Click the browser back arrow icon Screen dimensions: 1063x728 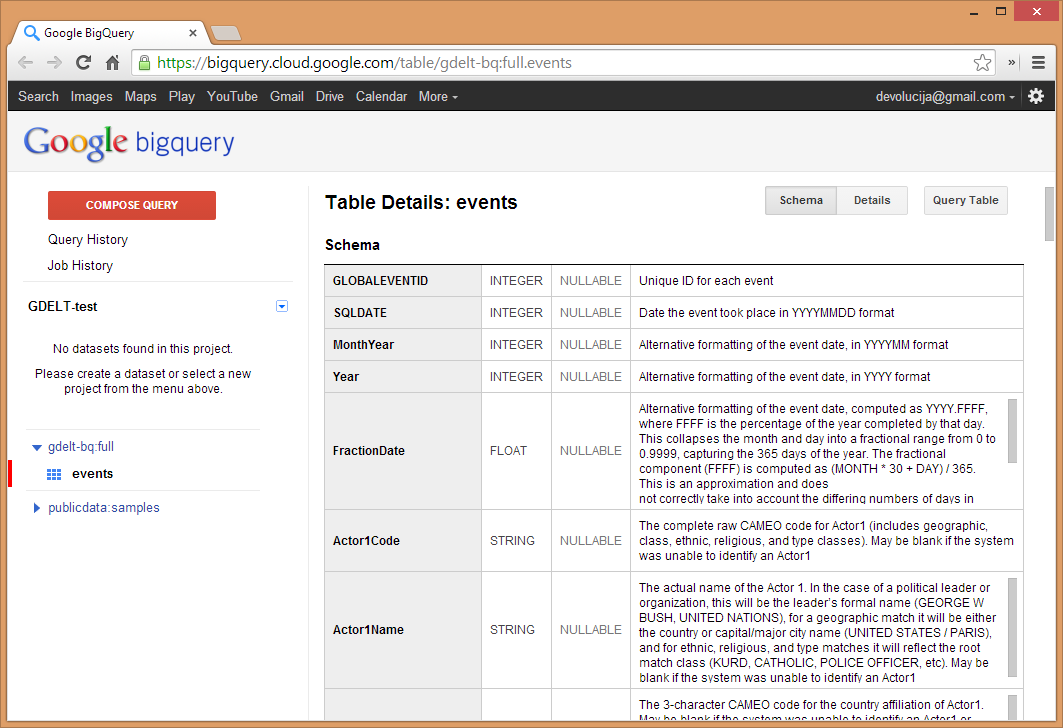coord(26,62)
